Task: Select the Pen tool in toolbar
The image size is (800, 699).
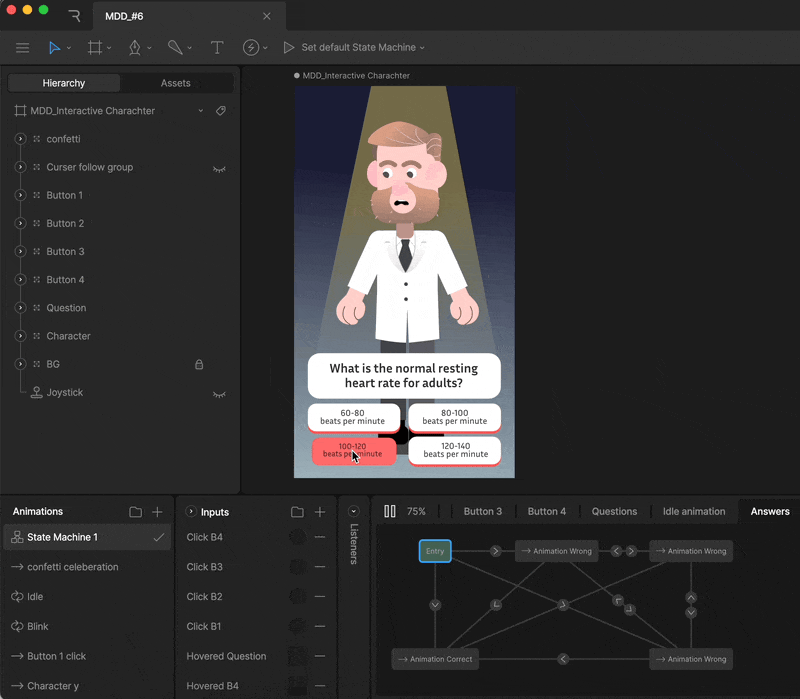Action: tap(134, 48)
